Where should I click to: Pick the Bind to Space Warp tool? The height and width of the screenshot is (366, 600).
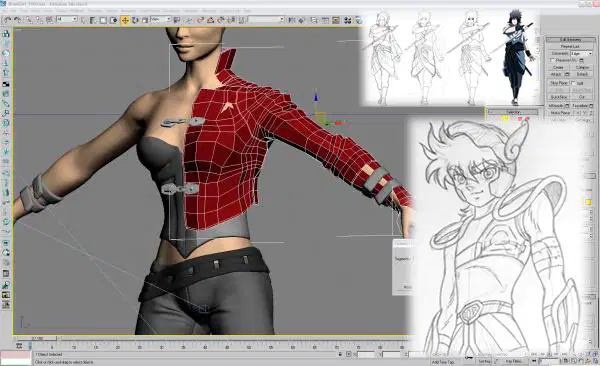(x=49, y=20)
